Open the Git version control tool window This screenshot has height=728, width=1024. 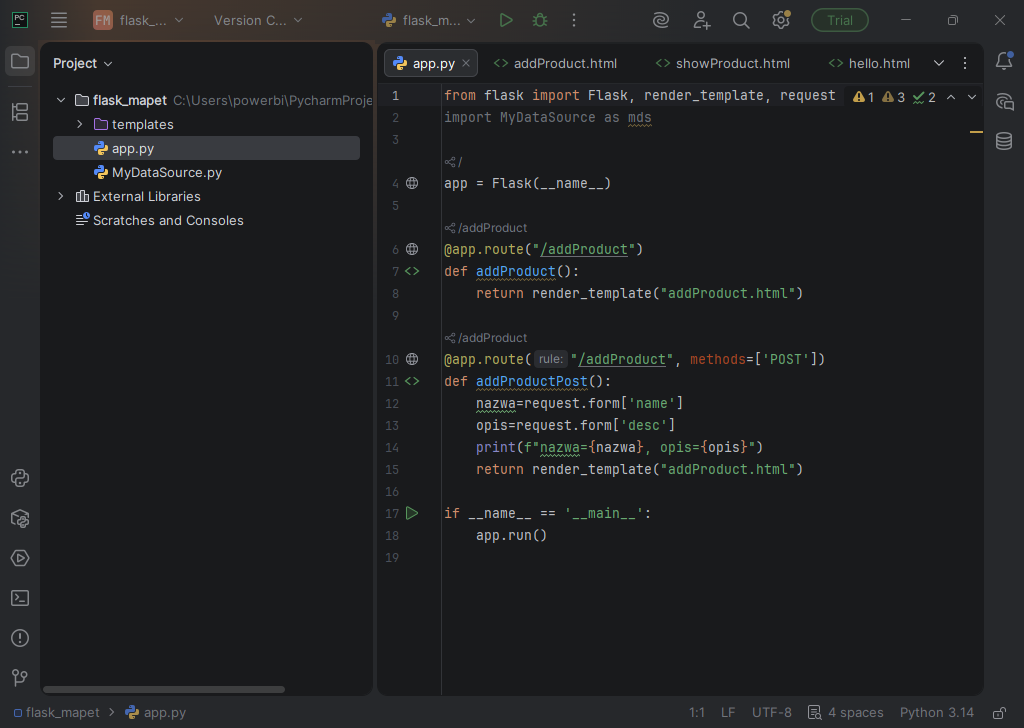coord(20,678)
